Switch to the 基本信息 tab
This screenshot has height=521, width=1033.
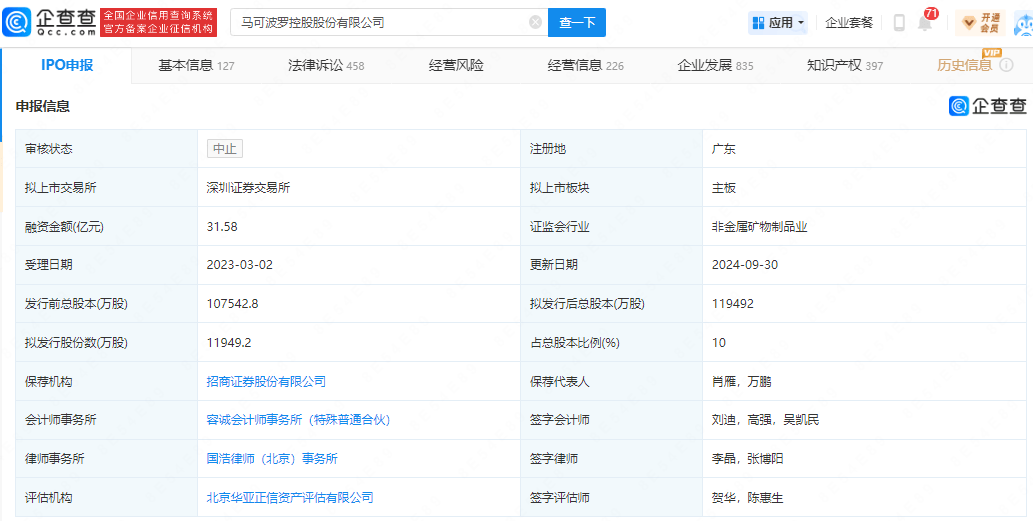click(196, 65)
